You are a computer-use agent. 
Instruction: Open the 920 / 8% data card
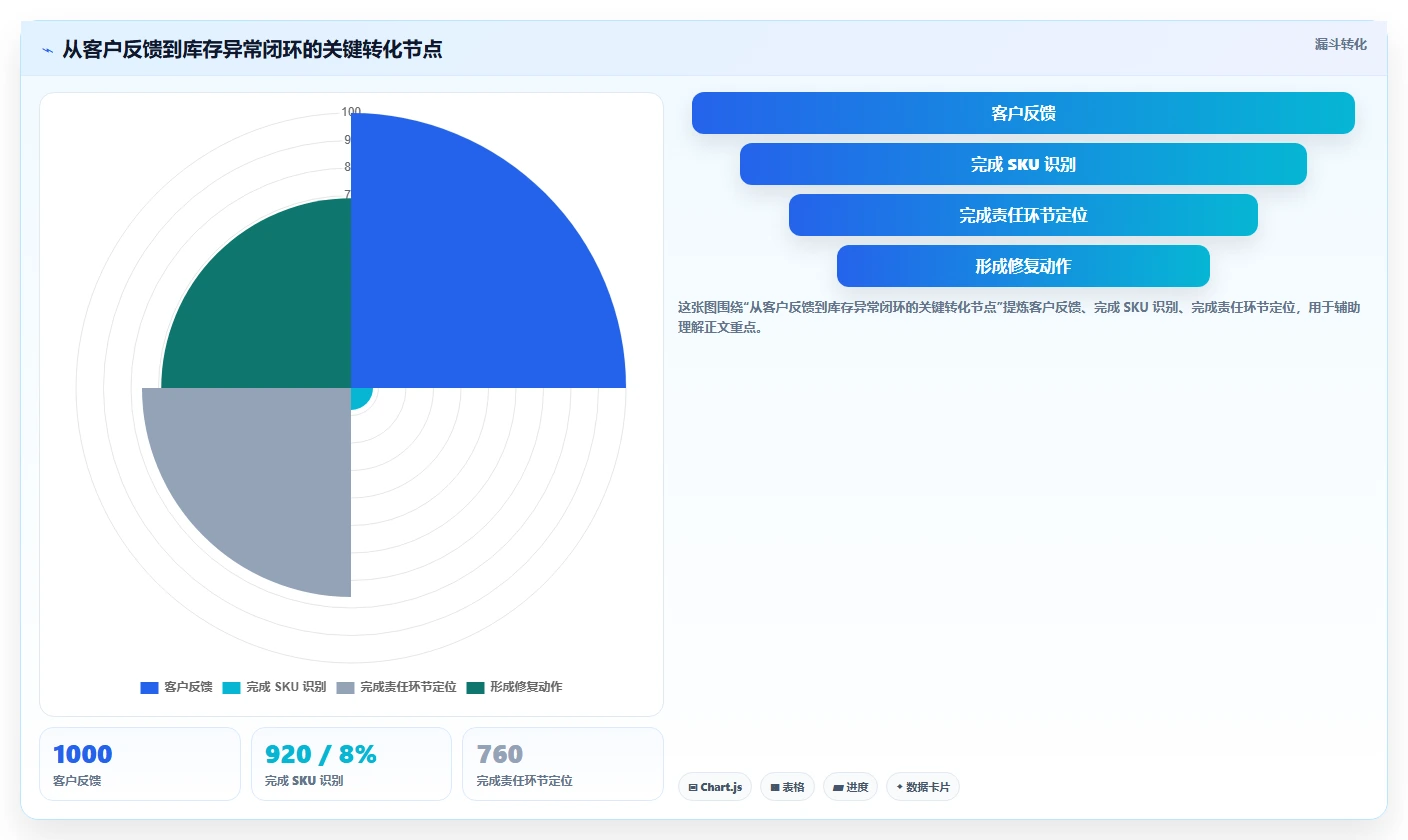[x=351, y=764]
